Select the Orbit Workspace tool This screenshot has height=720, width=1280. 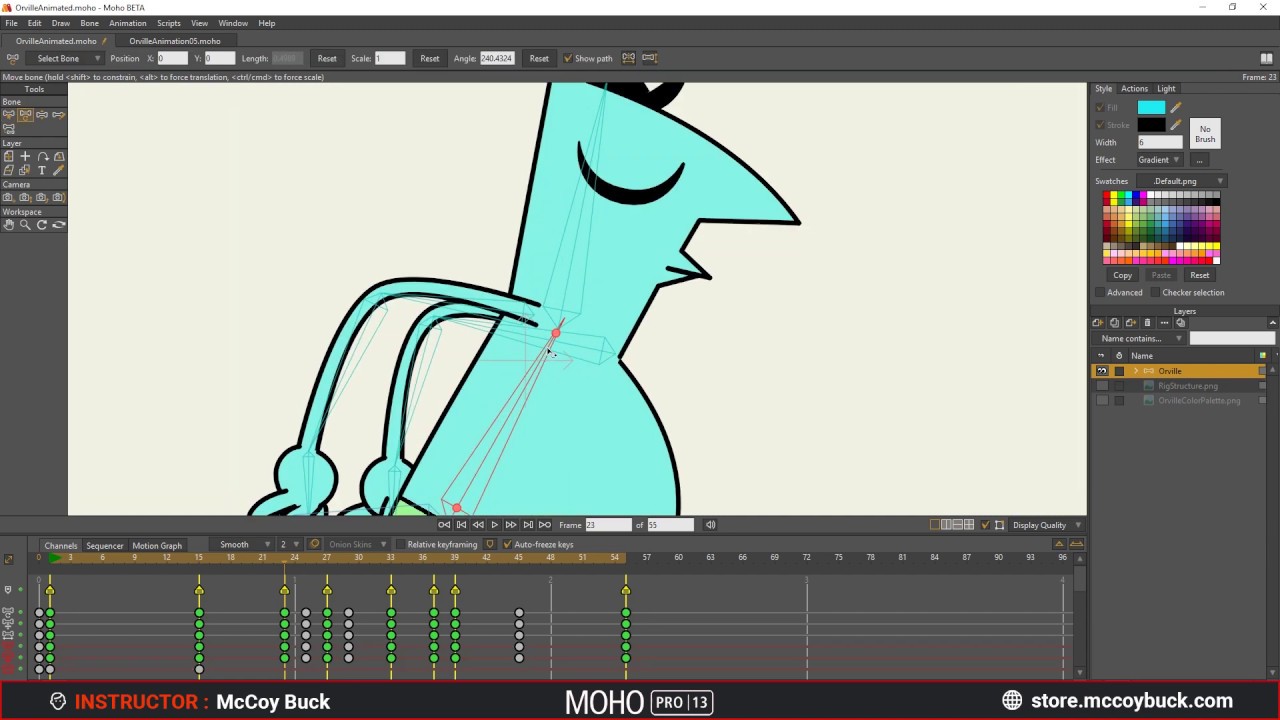click(x=59, y=225)
